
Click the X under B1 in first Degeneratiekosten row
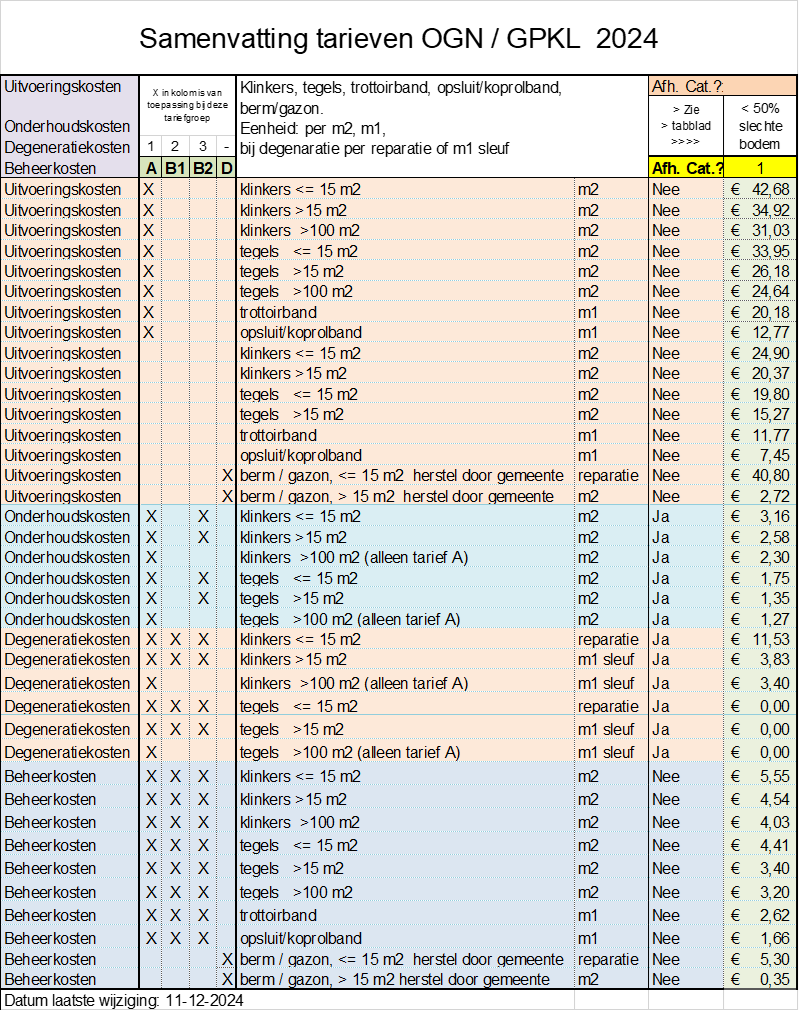(x=176, y=639)
